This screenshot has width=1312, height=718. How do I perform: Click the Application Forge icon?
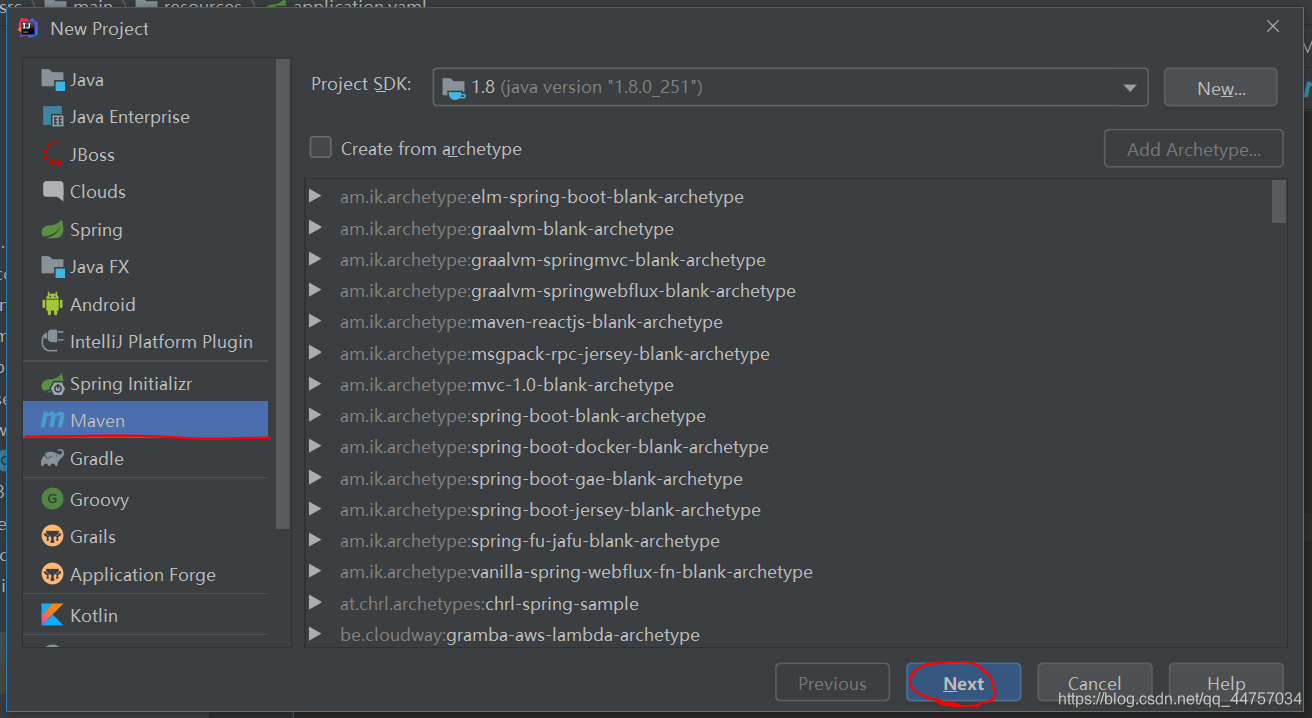click(52, 574)
